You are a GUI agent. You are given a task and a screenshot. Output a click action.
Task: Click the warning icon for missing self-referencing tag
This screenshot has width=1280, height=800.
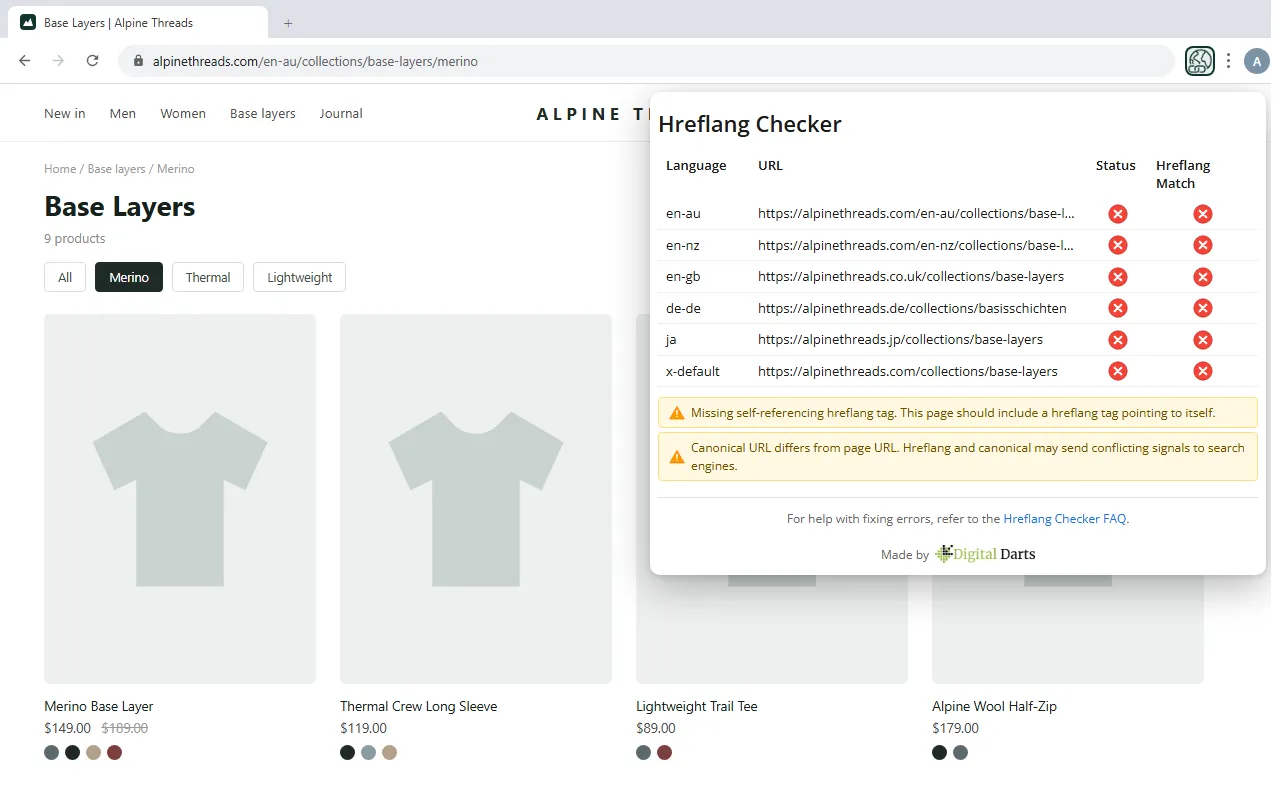(677, 413)
